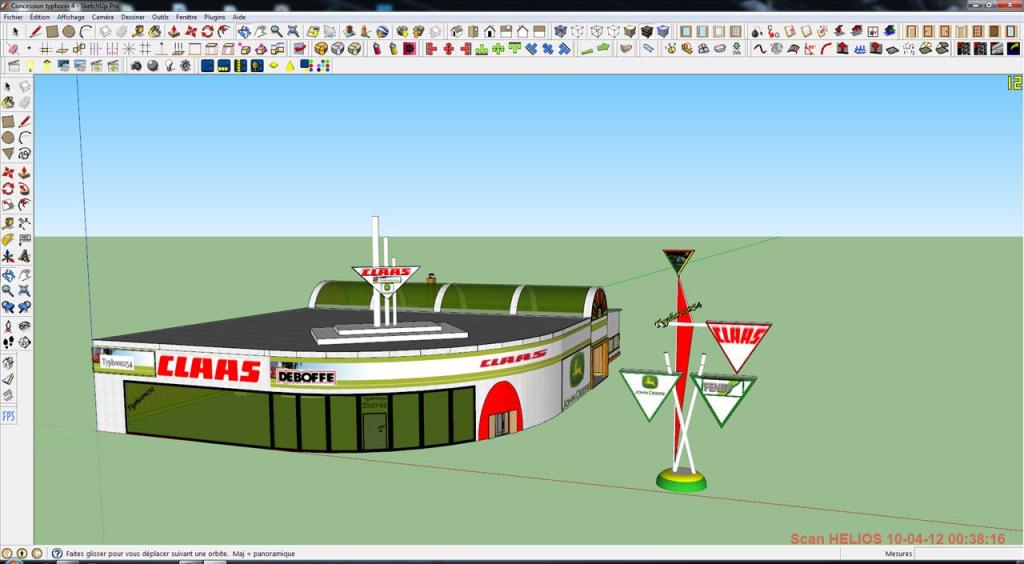Click the gear settings icon in third toolbar row

(185, 65)
